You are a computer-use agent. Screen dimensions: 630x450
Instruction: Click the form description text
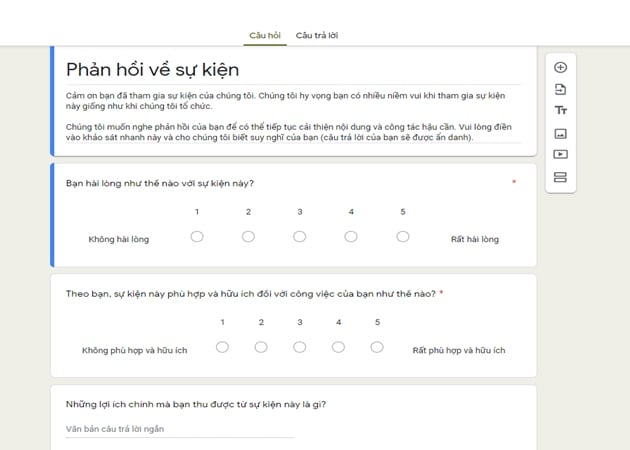coord(288,117)
